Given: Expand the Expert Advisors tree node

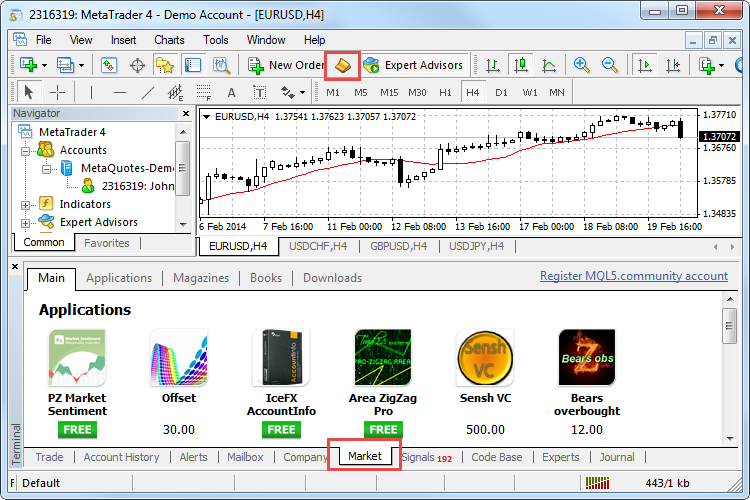Looking at the screenshot, I should click(x=25, y=223).
